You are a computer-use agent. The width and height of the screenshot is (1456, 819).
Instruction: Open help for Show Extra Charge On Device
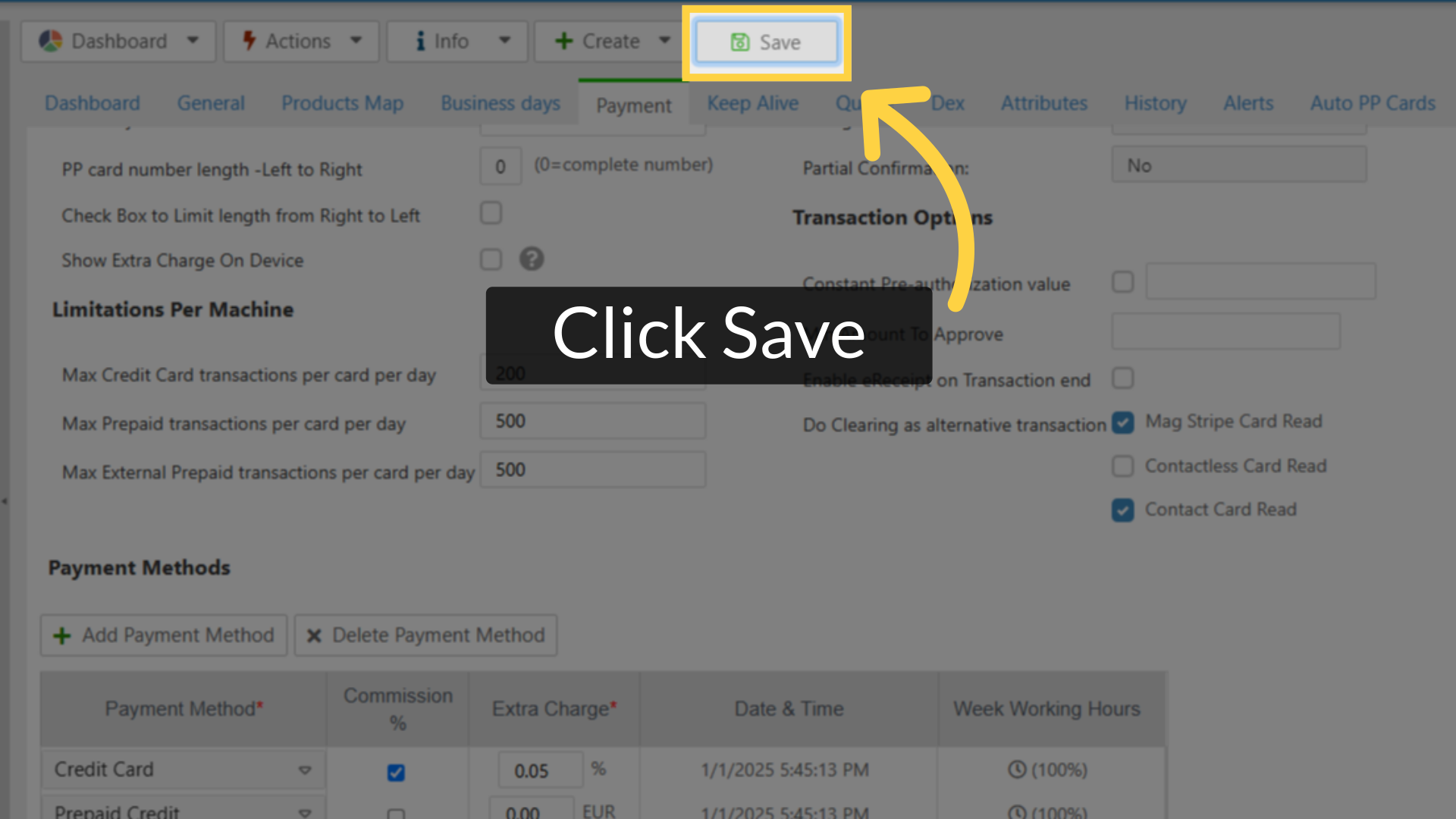pos(532,259)
